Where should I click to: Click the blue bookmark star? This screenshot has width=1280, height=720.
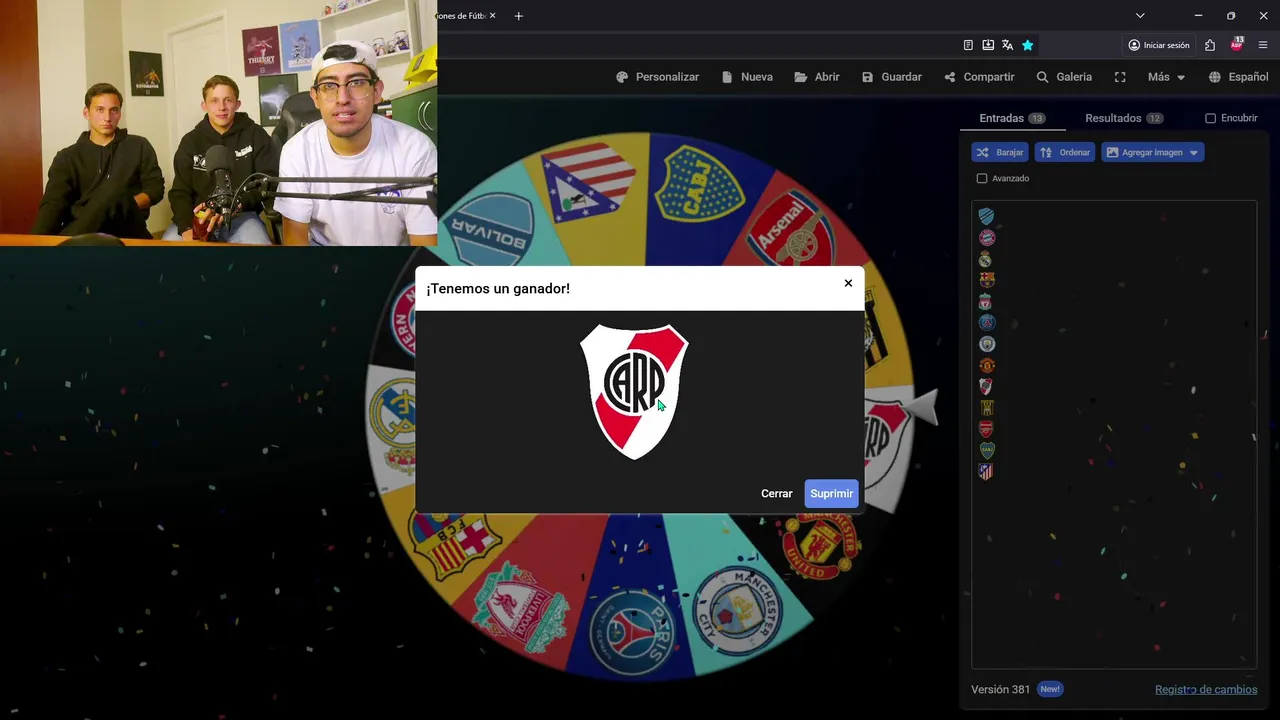tap(1027, 45)
